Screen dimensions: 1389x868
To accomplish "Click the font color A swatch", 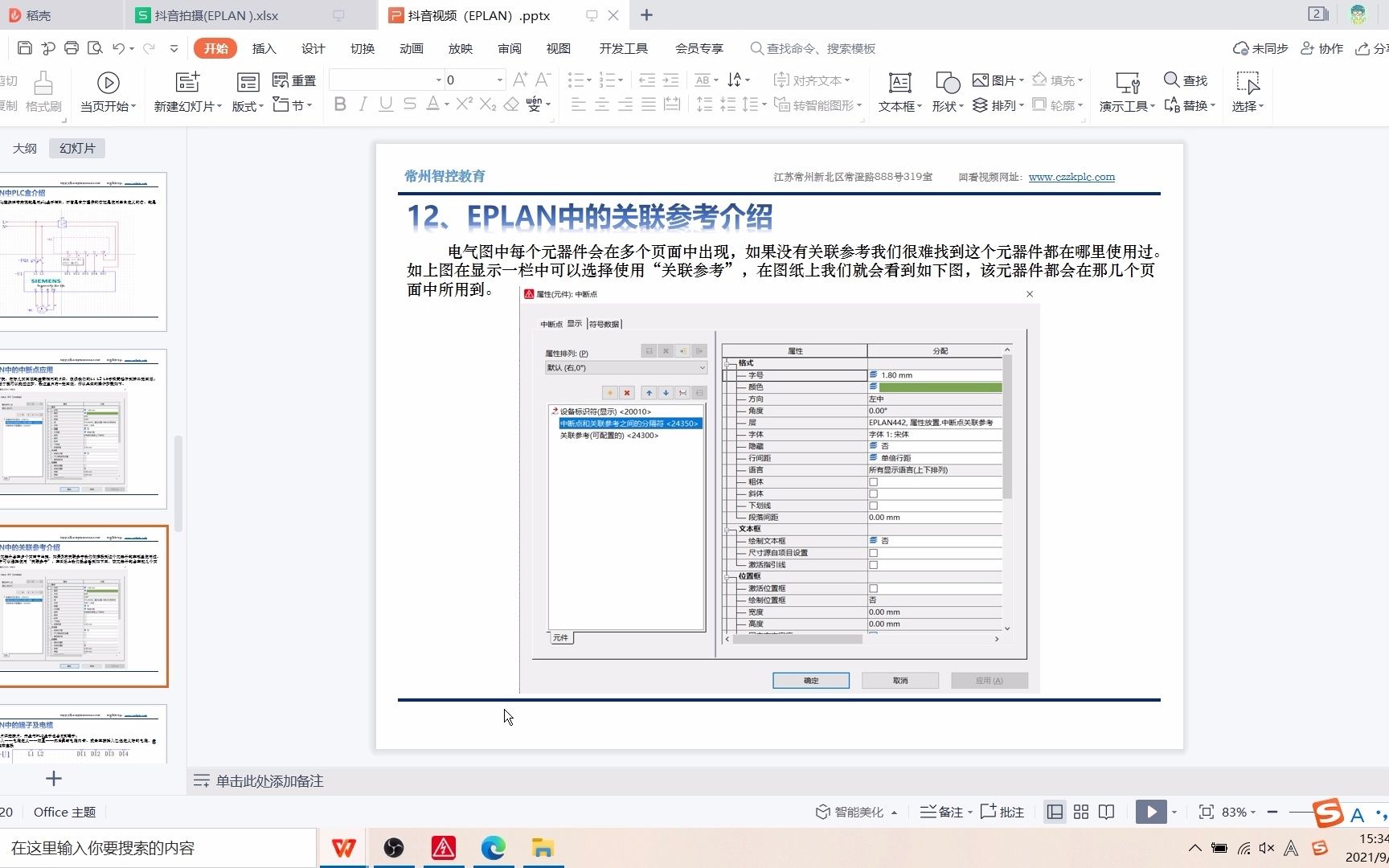I will click(x=432, y=104).
